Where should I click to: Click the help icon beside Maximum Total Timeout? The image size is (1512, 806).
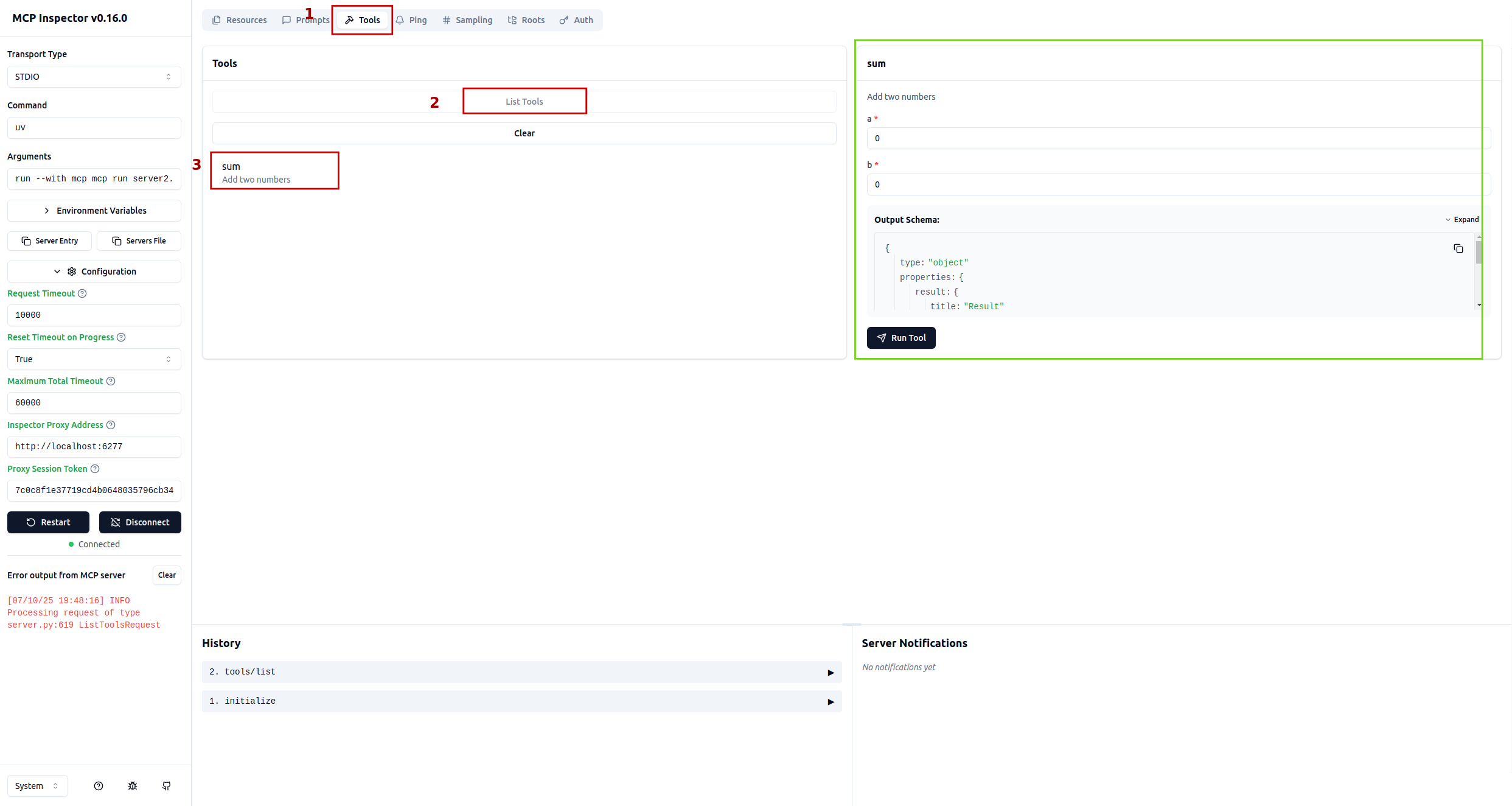111,381
